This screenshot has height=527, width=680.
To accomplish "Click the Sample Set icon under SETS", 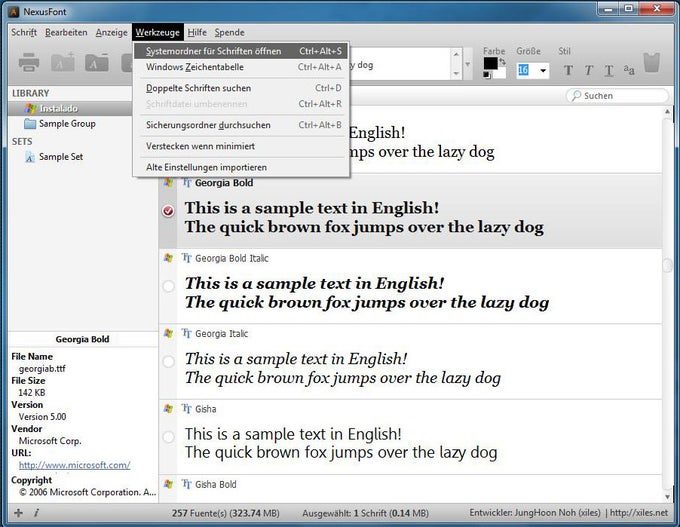I will pyautogui.click(x=29, y=157).
